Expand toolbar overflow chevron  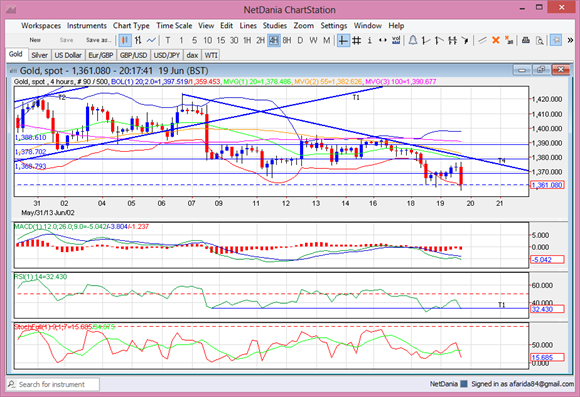click(x=570, y=40)
